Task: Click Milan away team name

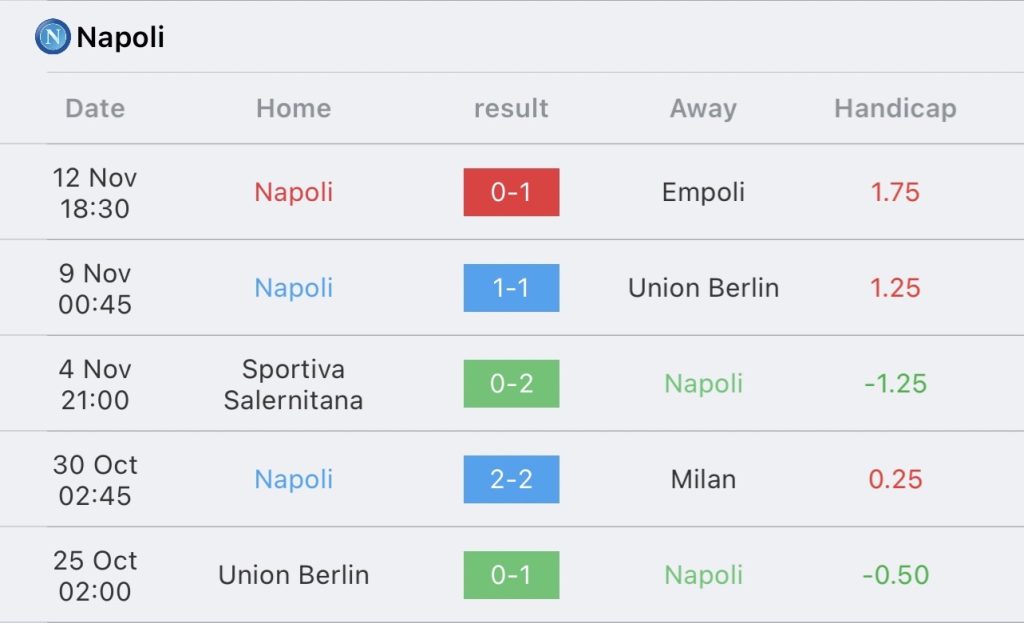Action: [703, 479]
